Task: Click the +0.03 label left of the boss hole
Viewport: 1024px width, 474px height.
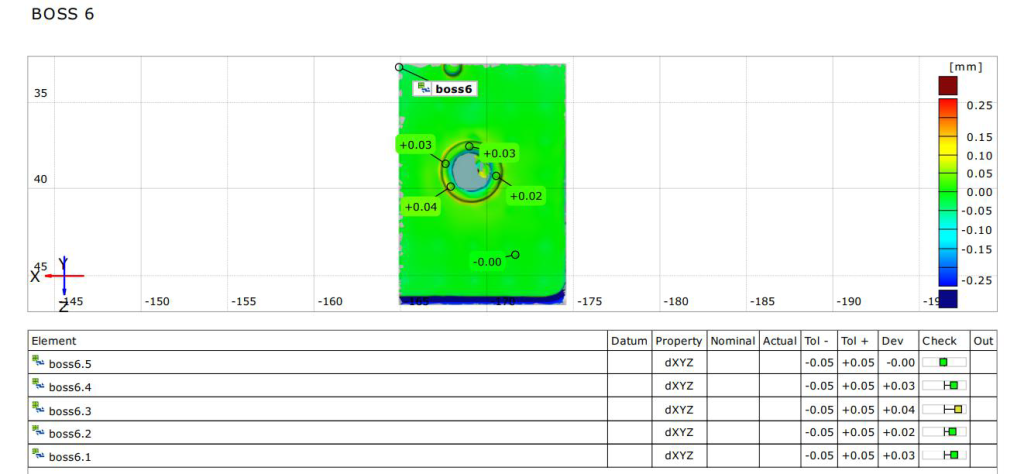Action: [415, 145]
